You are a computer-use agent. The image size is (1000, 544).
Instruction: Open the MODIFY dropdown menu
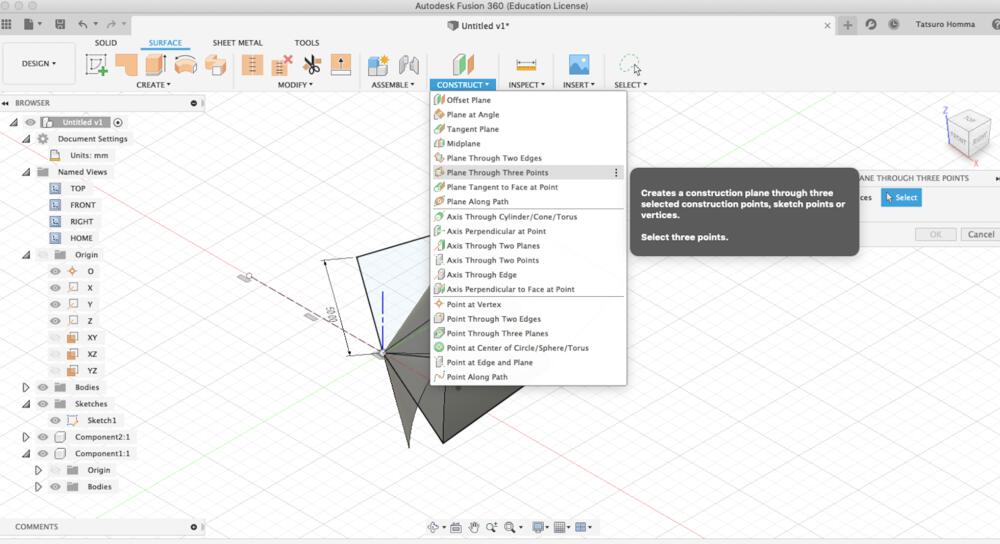(x=295, y=84)
